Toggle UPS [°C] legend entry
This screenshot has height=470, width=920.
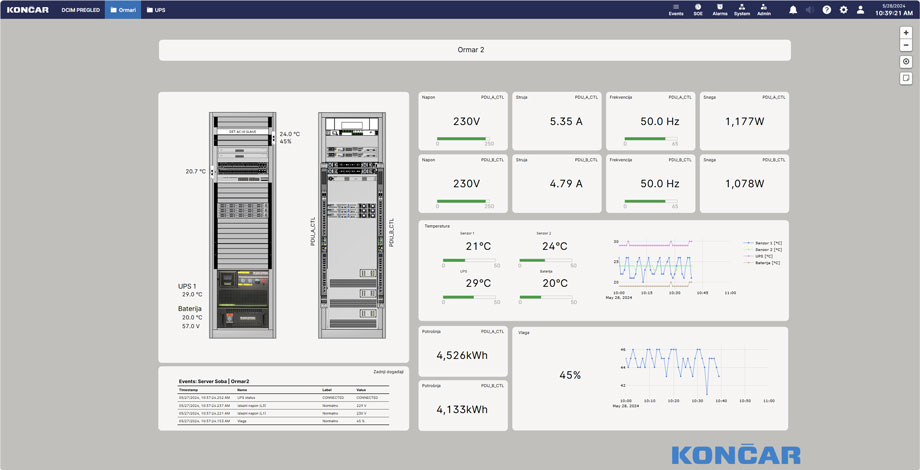759,256
